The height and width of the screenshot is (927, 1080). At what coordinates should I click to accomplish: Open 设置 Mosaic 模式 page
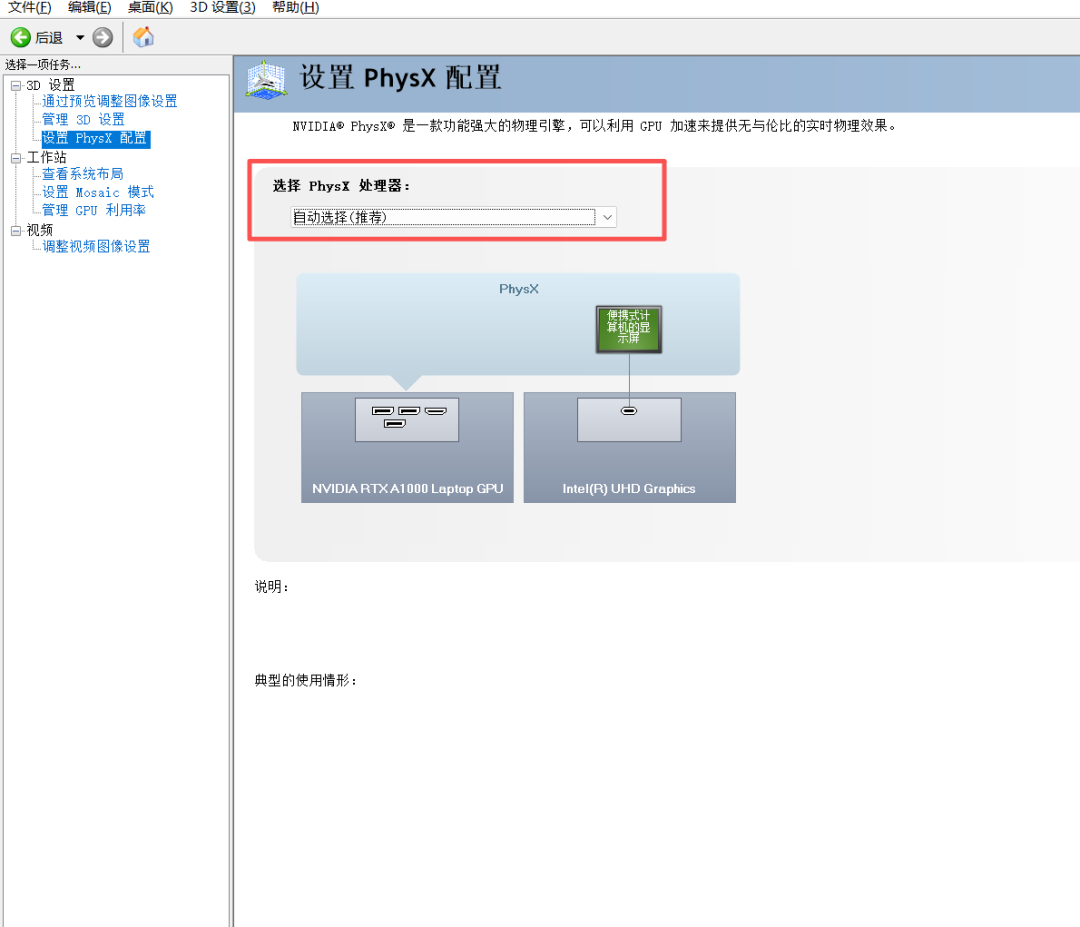coord(98,192)
